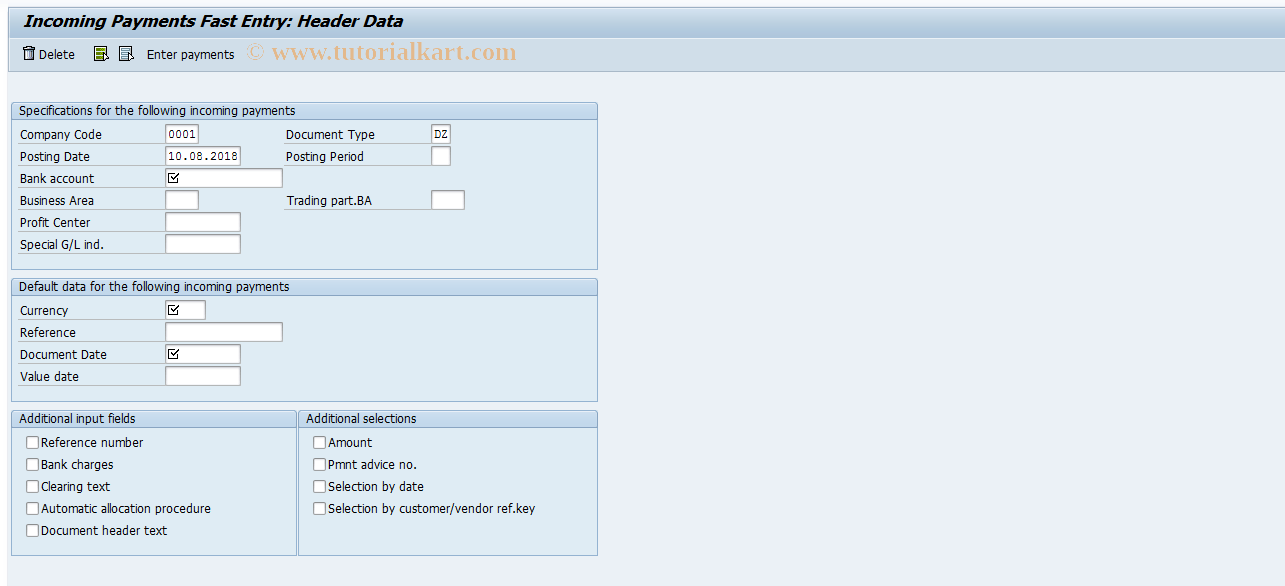Check the Amount additional selection
This screenshot has height=586, width=1285.
point(319,442)
